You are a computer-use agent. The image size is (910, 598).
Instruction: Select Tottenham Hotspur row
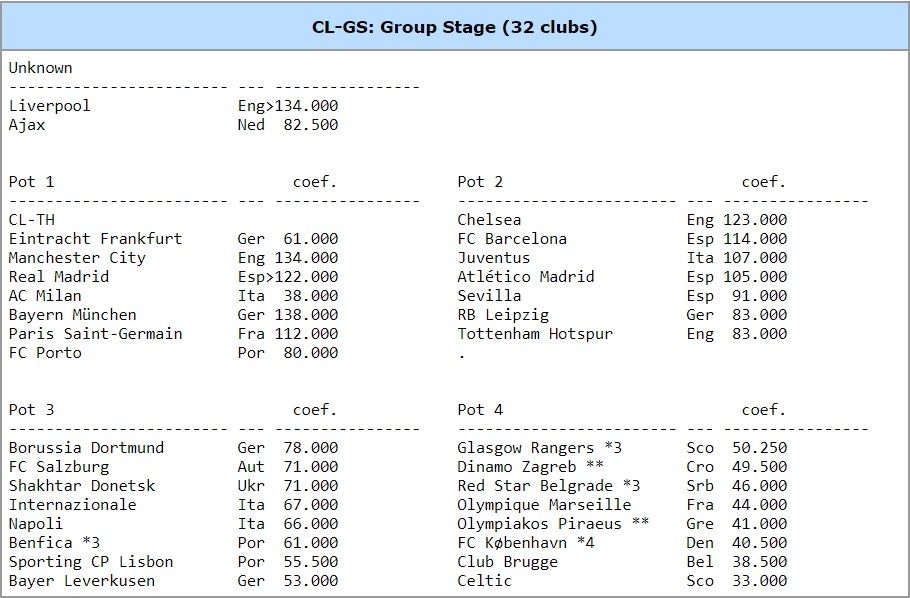point(622,334)
